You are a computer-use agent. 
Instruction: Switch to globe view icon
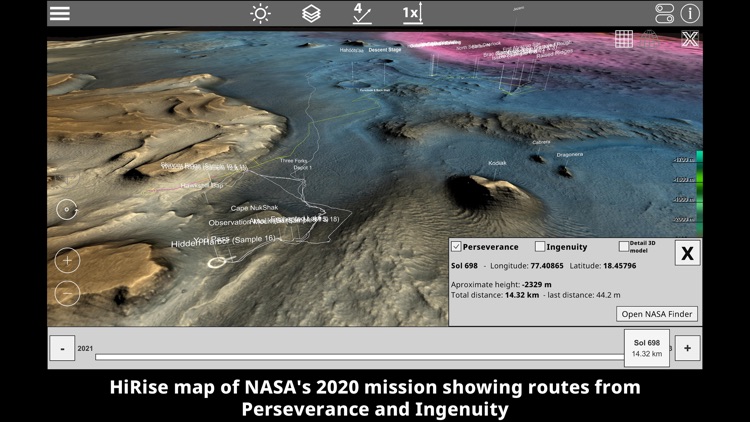tap(650, 39)
